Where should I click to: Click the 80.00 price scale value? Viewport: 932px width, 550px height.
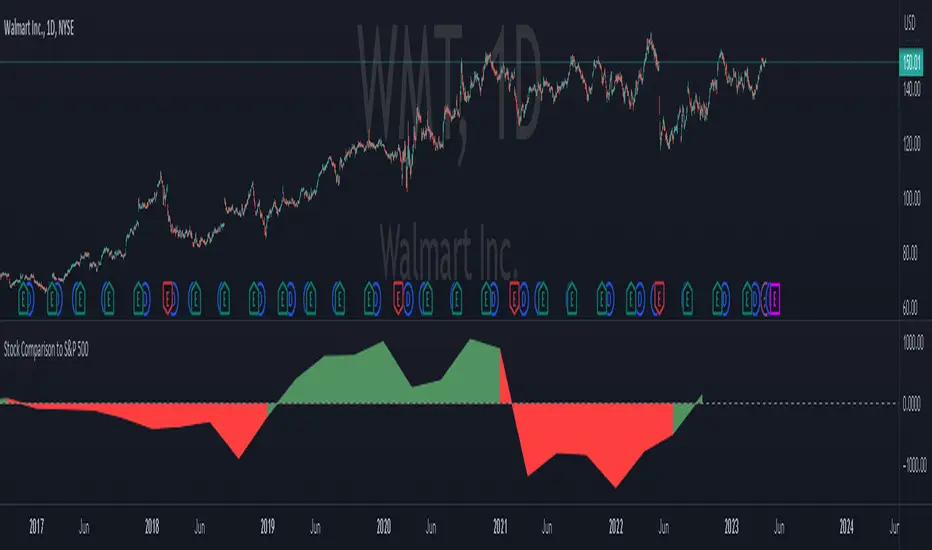[x=911, y=253]
